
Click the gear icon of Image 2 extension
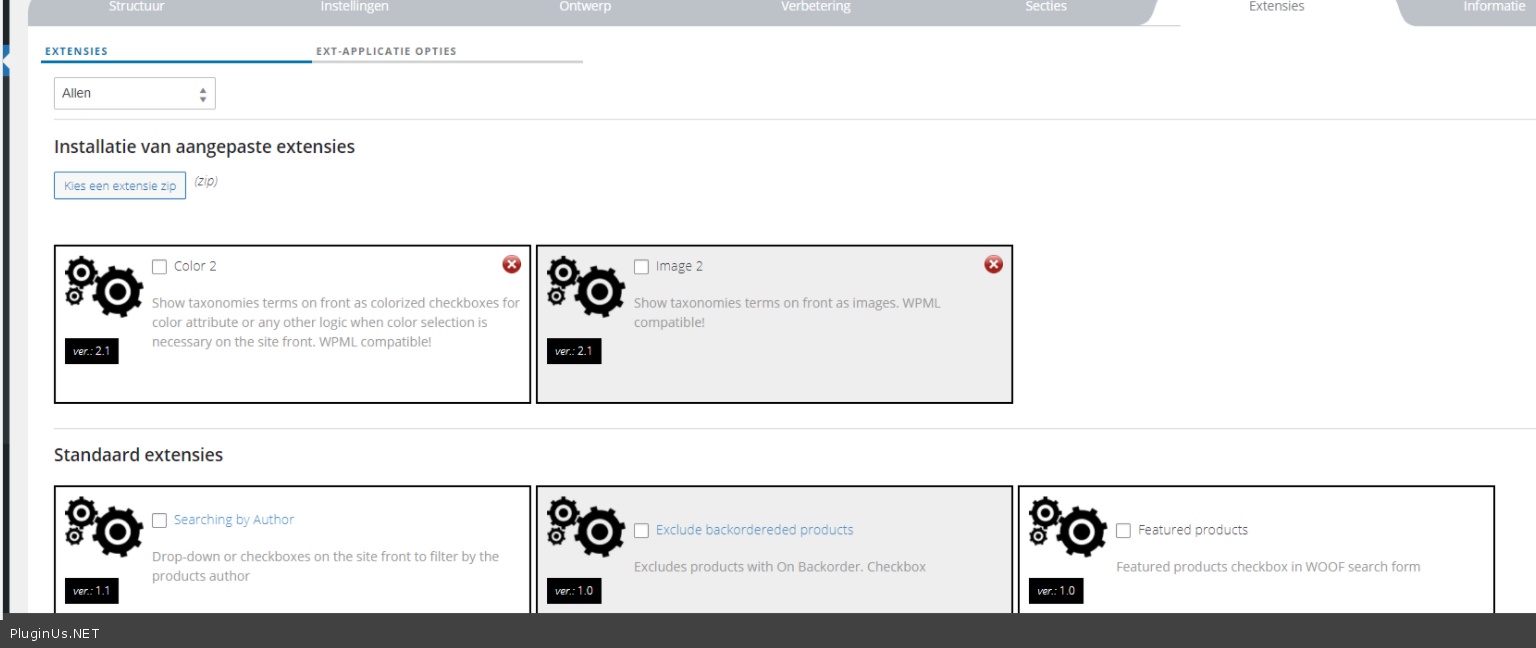point(586,286)
